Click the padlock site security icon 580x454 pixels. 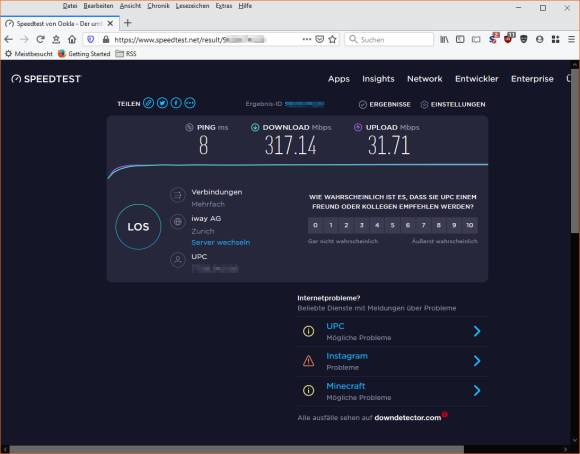click(106, 39)
